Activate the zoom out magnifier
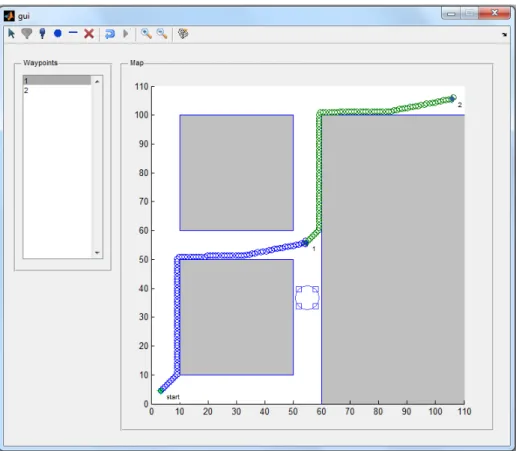This screenshot has height=451, width=516. 162,33
